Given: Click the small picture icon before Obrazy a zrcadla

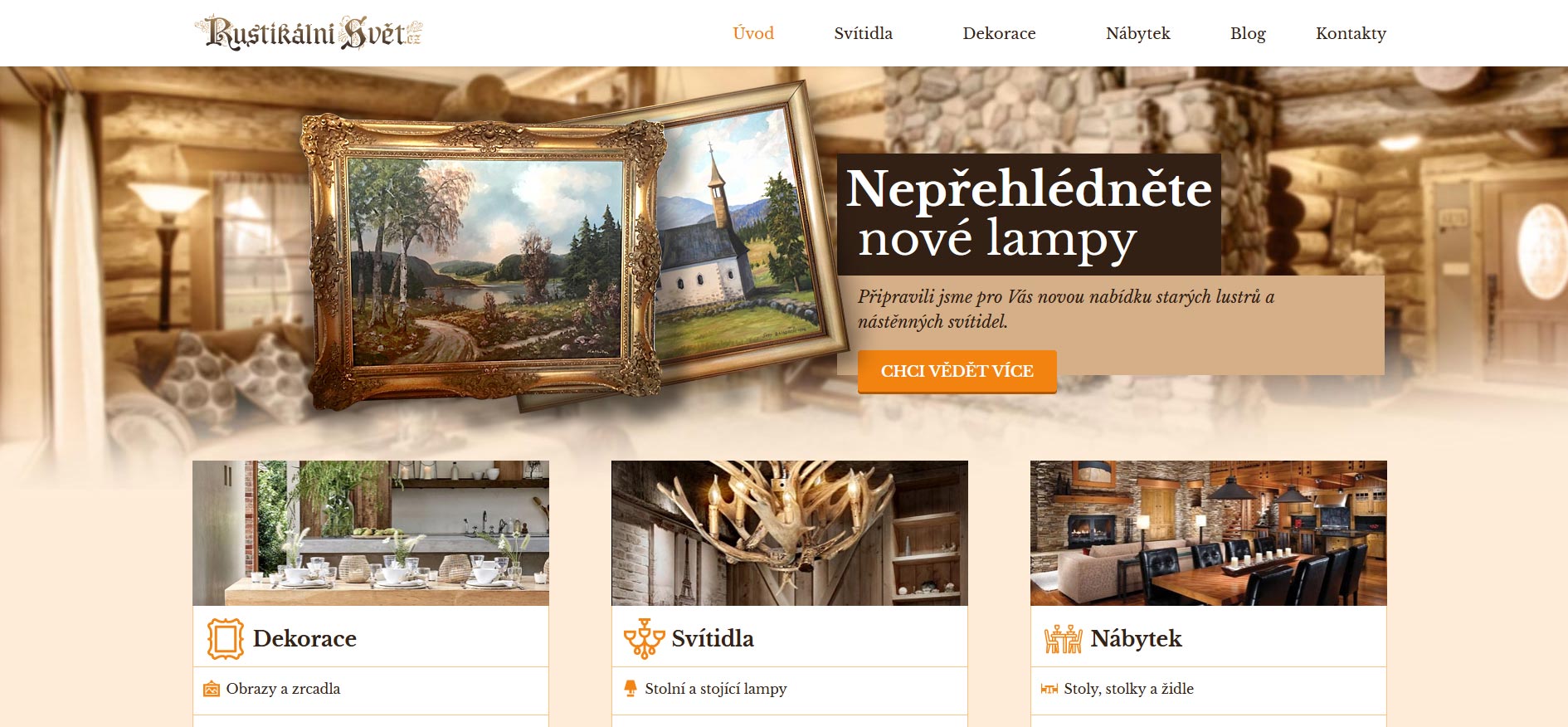Looking at the screenshot, I should (212, 689).
